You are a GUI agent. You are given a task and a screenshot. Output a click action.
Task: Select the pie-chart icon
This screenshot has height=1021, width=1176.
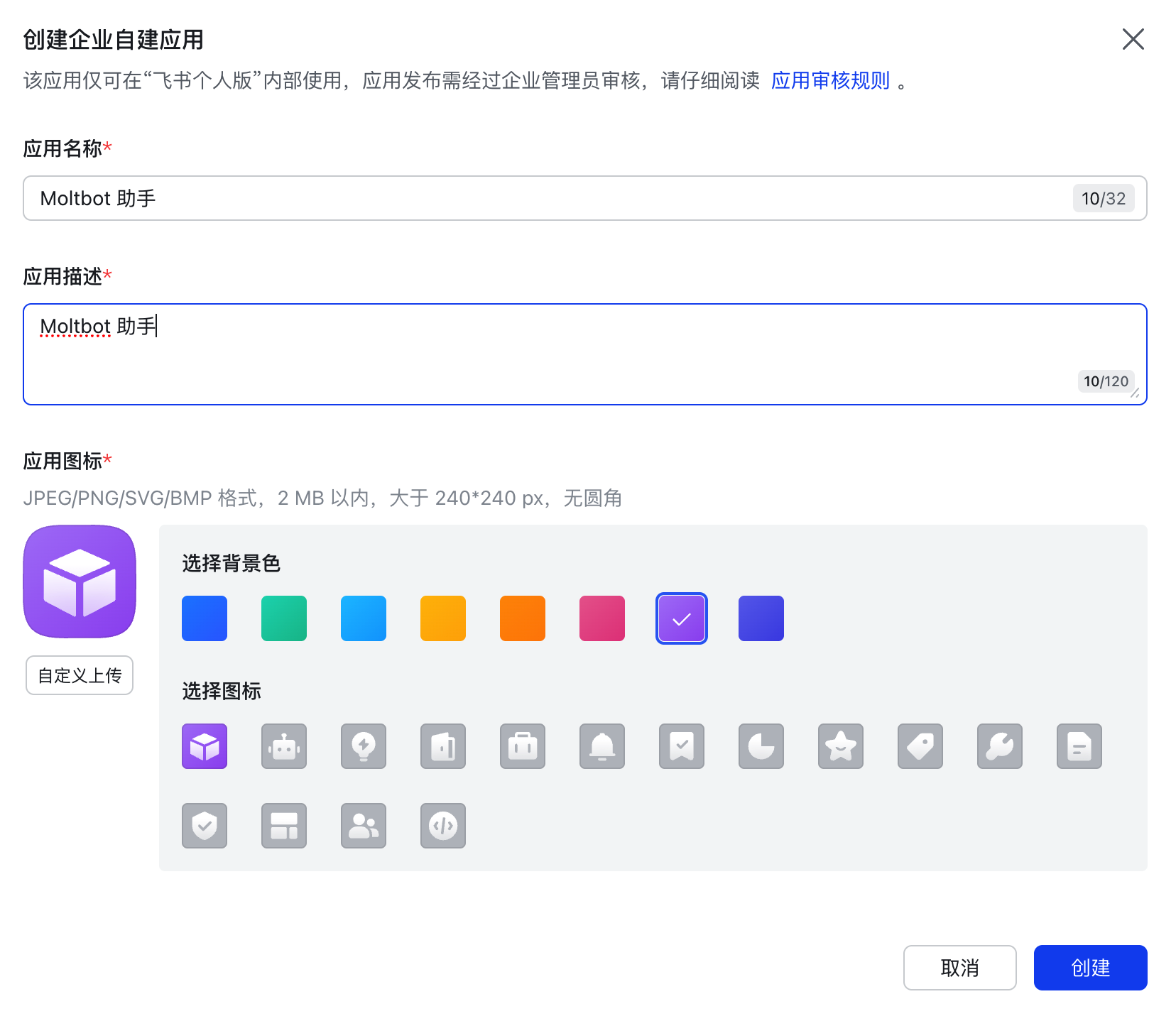pos(761,746)
